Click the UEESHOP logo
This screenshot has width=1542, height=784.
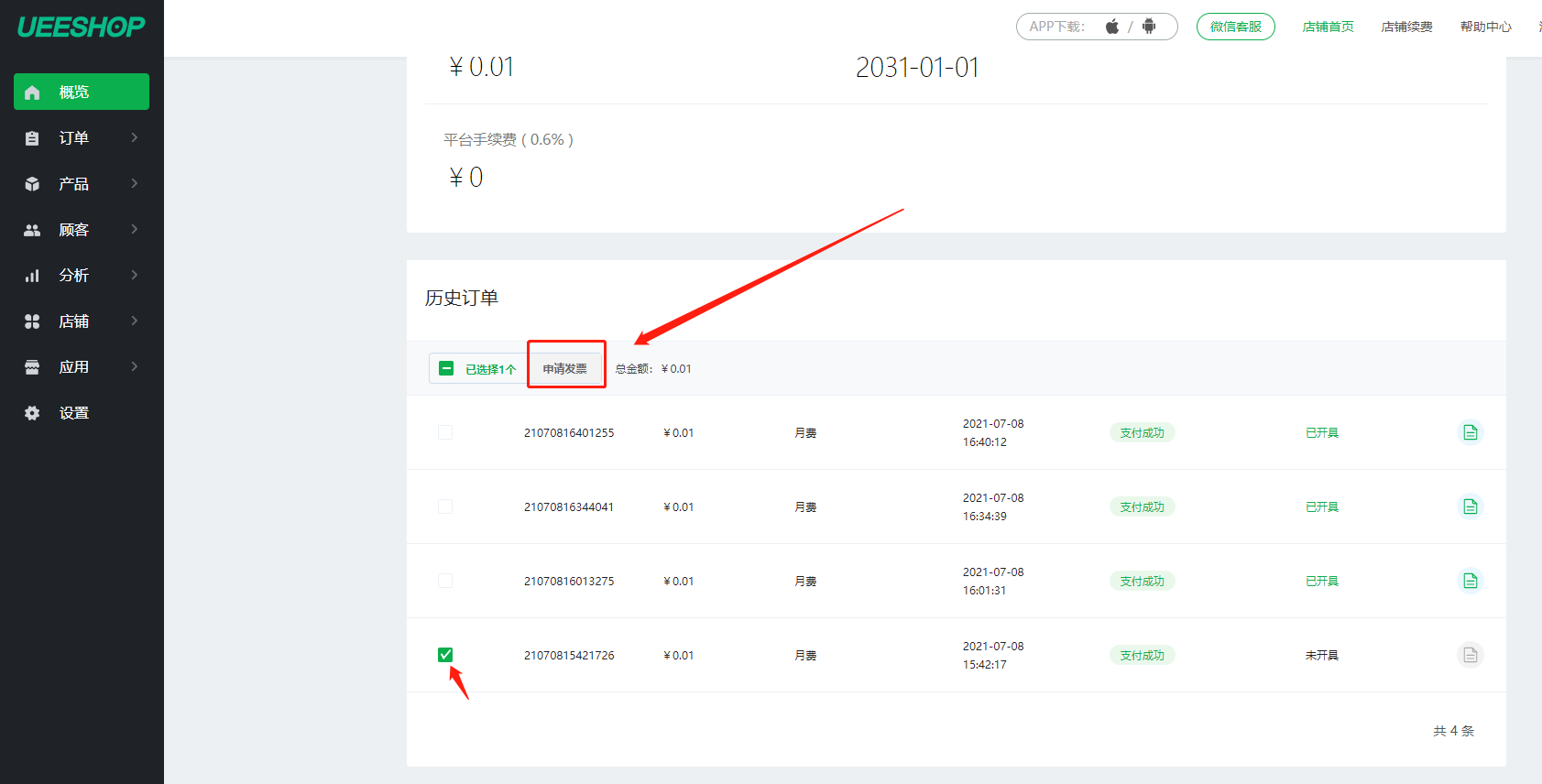point(81,27)
